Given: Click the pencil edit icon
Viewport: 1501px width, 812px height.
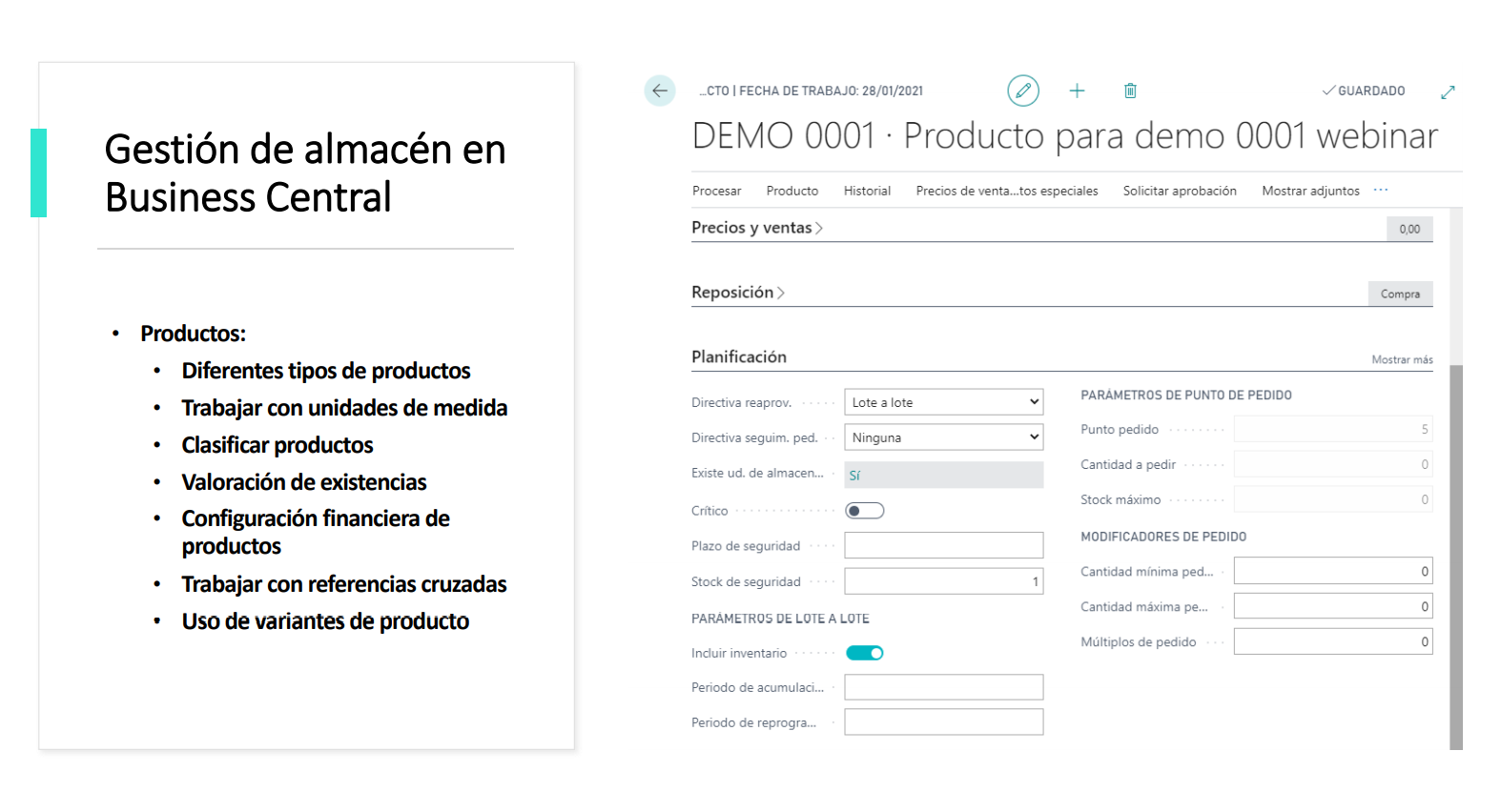Looking at the screenshot, I should [1023, 91].
